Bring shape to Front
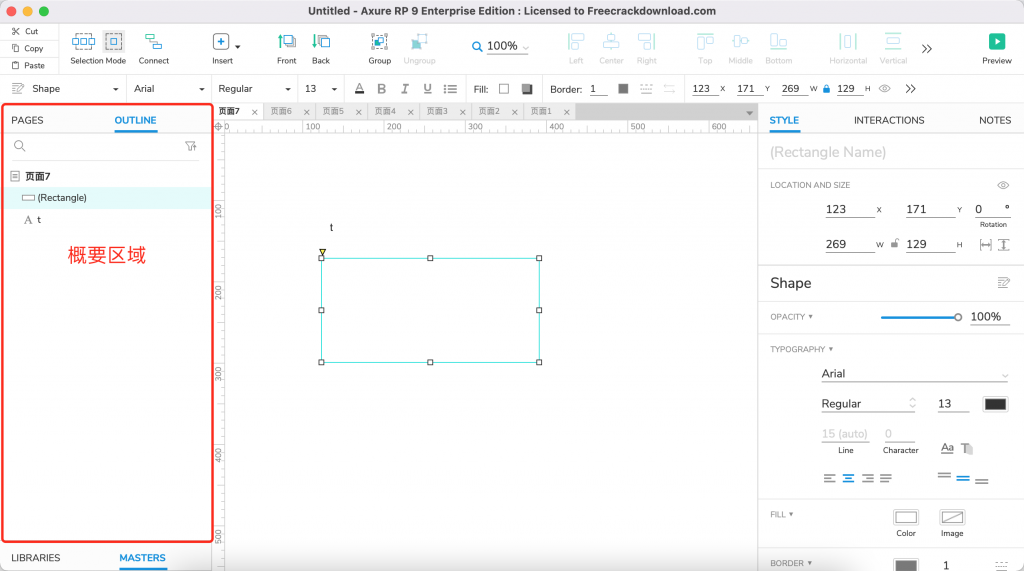 pos(287,42)
